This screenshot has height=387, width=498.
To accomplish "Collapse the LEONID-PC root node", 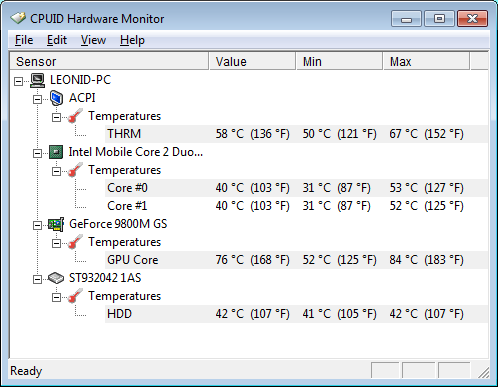I will 19,81.
